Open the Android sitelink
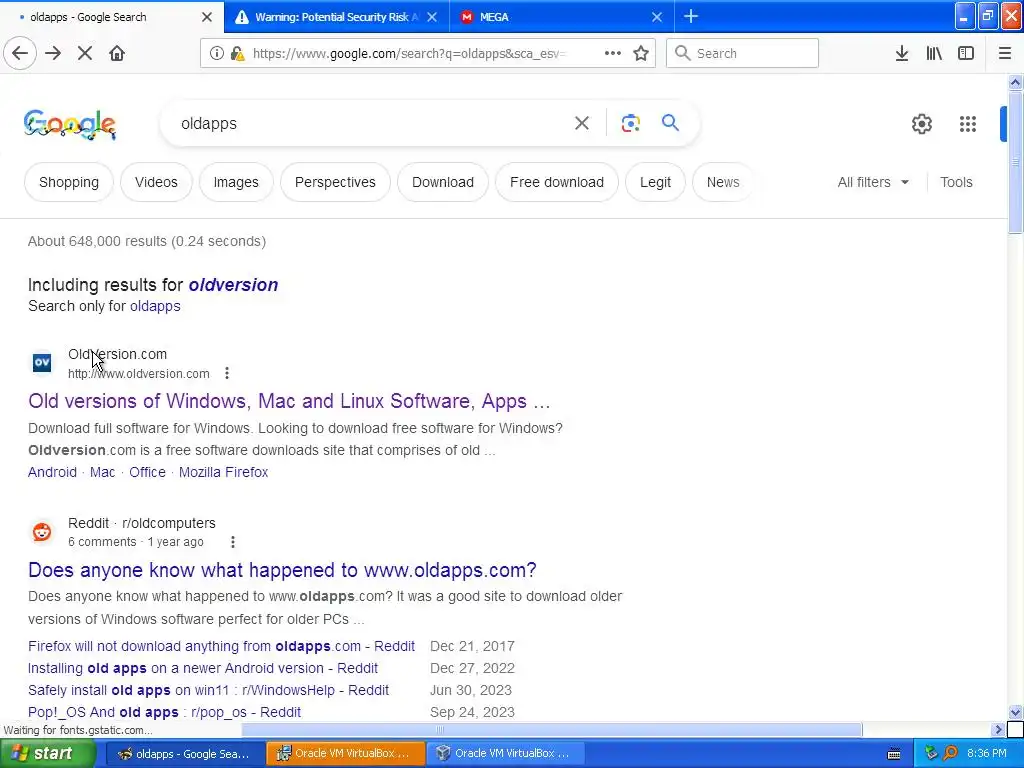The height and width of the screenshot is (768, 1024). (52, 472)
